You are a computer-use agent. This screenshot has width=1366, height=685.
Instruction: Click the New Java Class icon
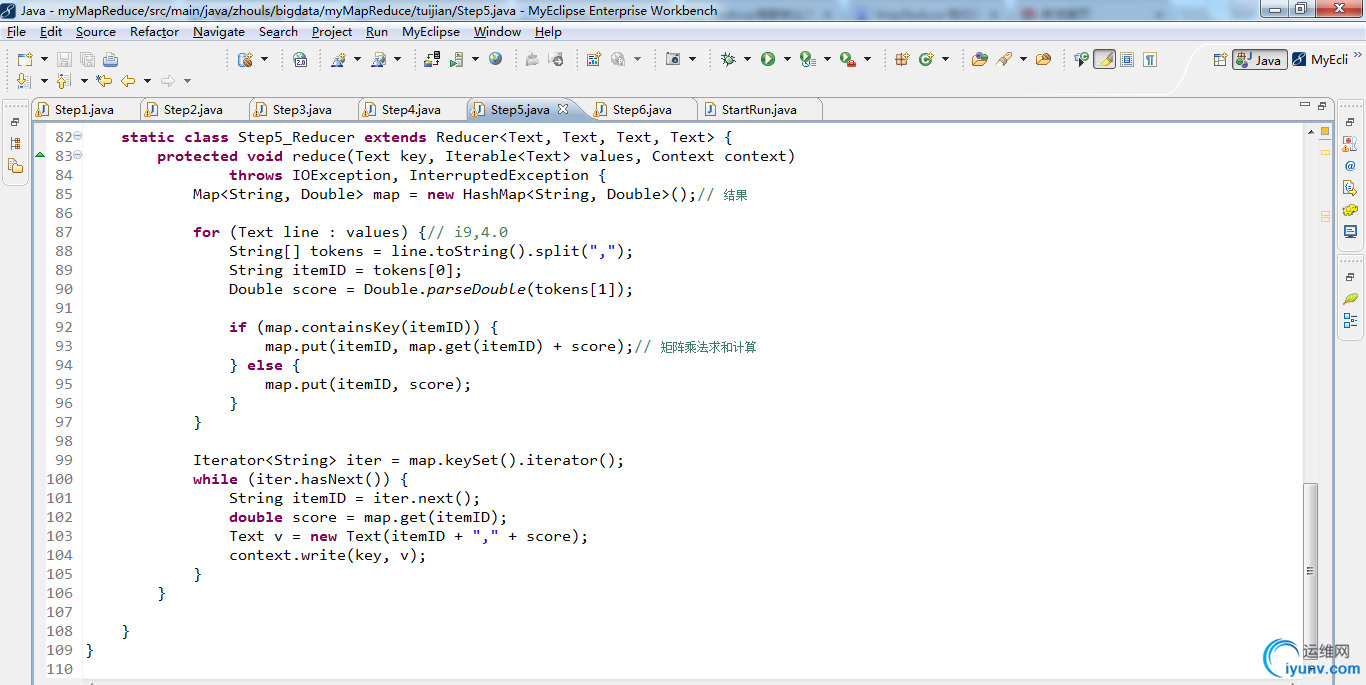pyautogui.click(x=926, y=59)
